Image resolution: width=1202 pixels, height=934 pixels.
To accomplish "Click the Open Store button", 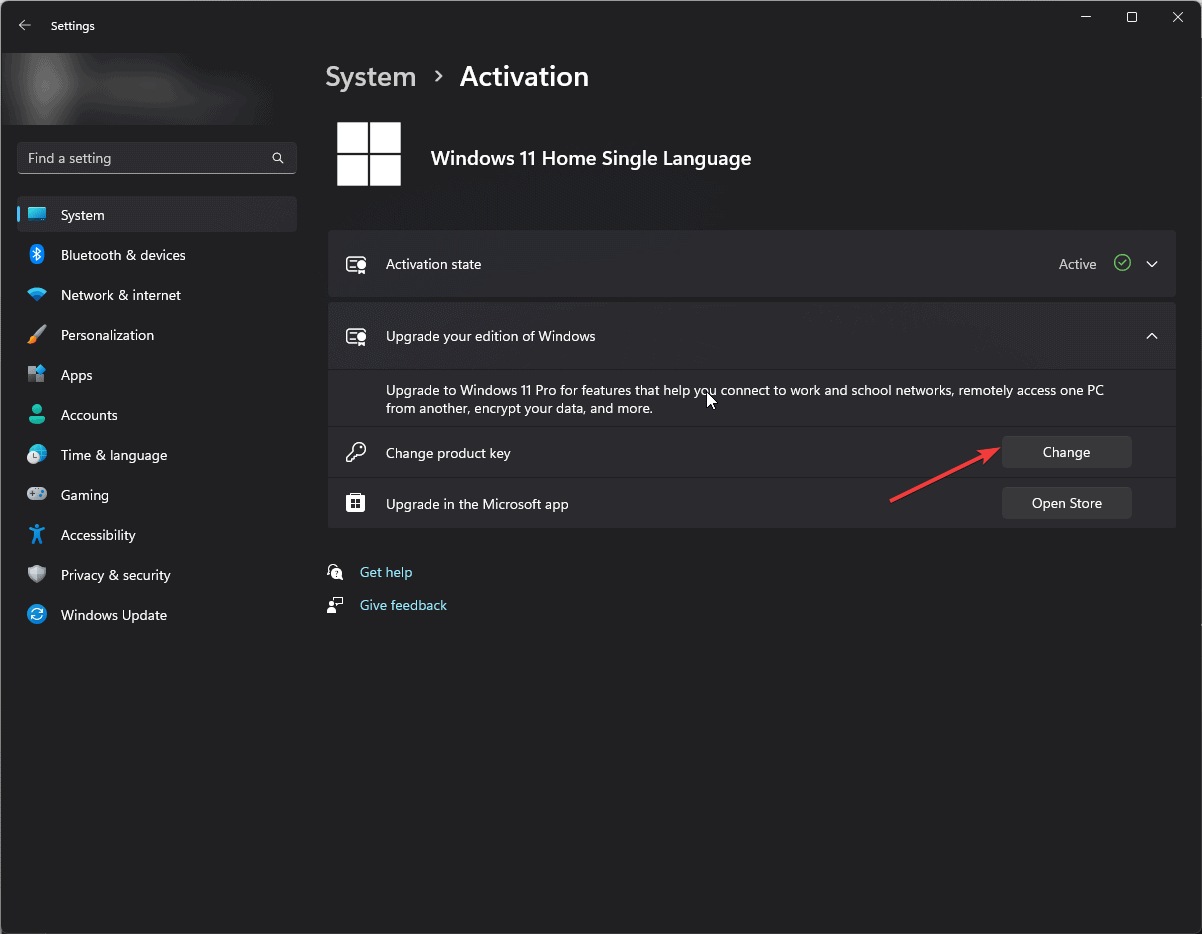I will tap(1066, 503).
